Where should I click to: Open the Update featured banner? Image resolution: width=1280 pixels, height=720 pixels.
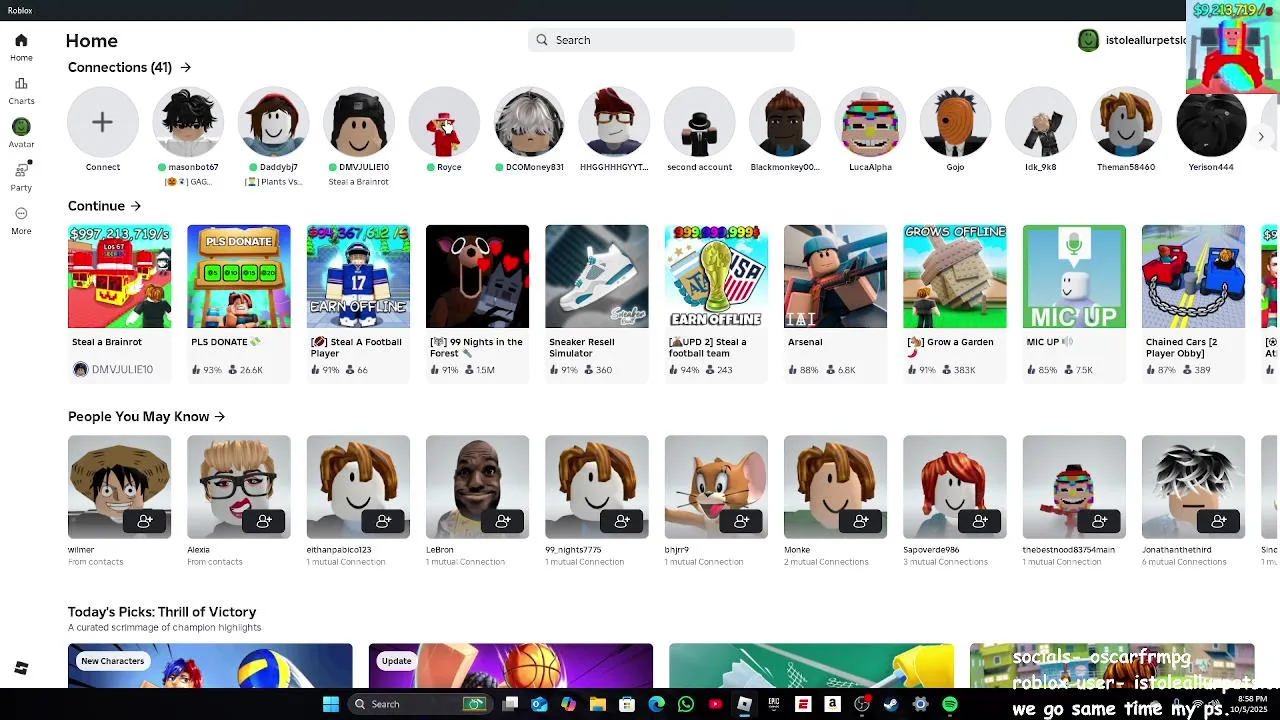[x=511, y=666]
